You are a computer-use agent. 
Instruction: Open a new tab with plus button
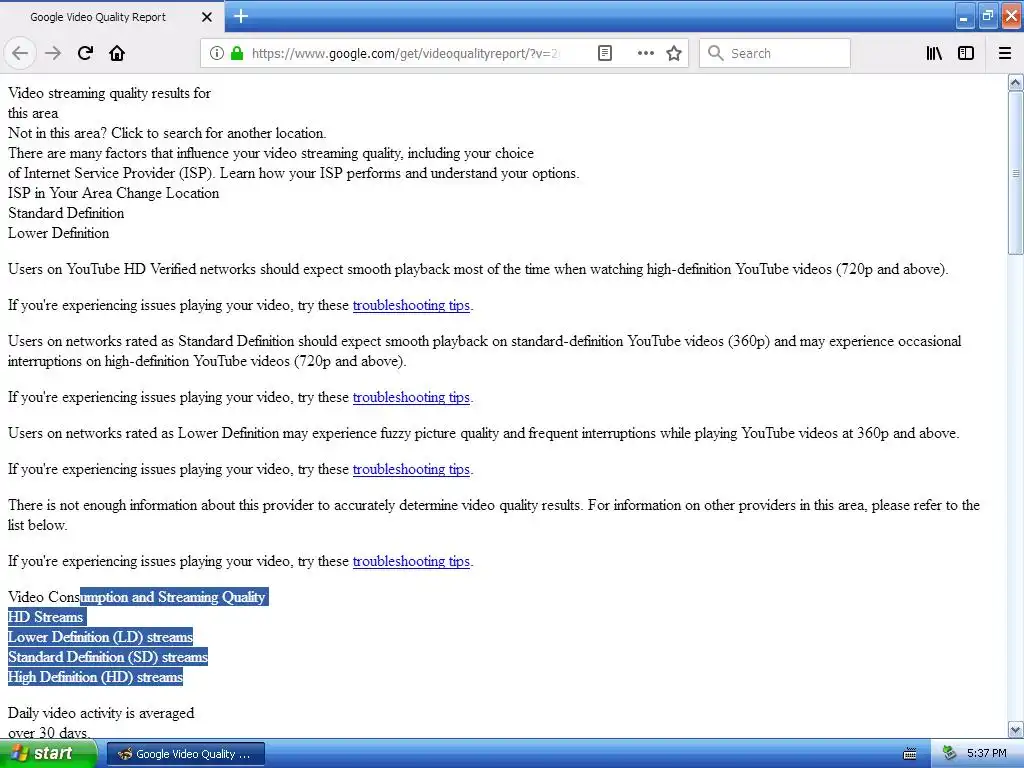(241, 16)
